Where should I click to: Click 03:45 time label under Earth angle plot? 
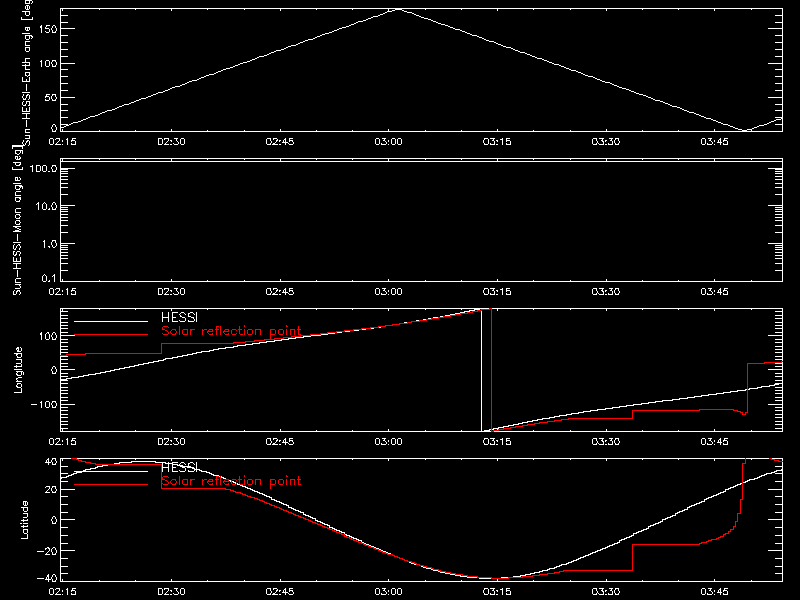point(714,141)
